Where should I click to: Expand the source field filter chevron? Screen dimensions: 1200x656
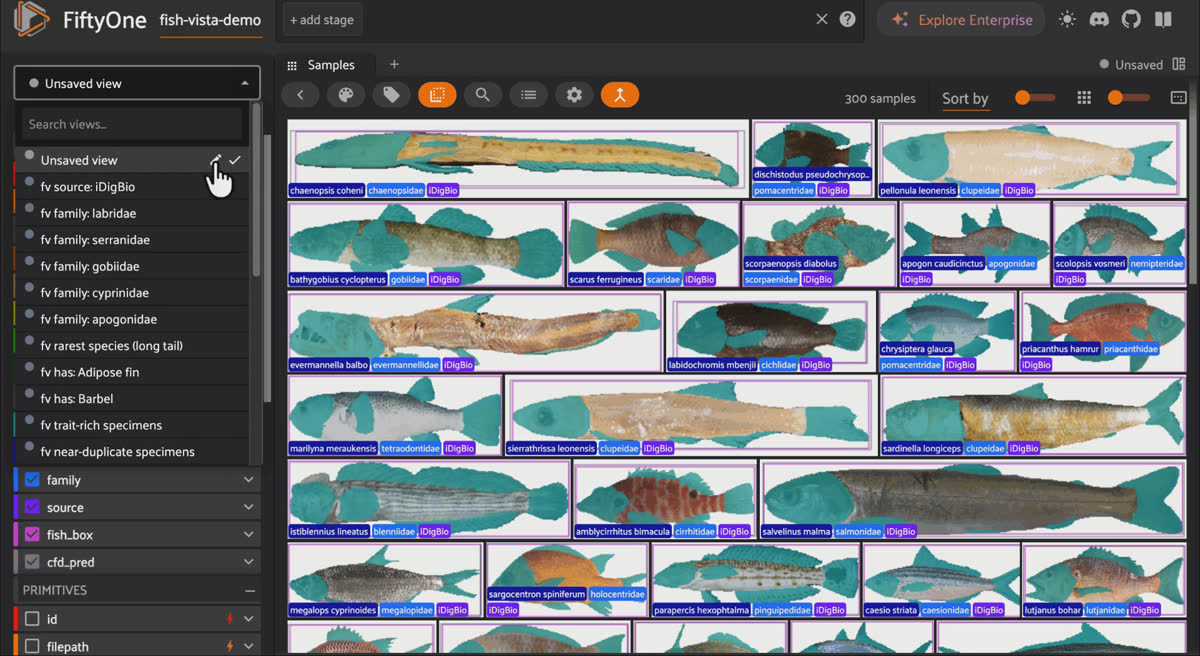(x=248, y=507)
